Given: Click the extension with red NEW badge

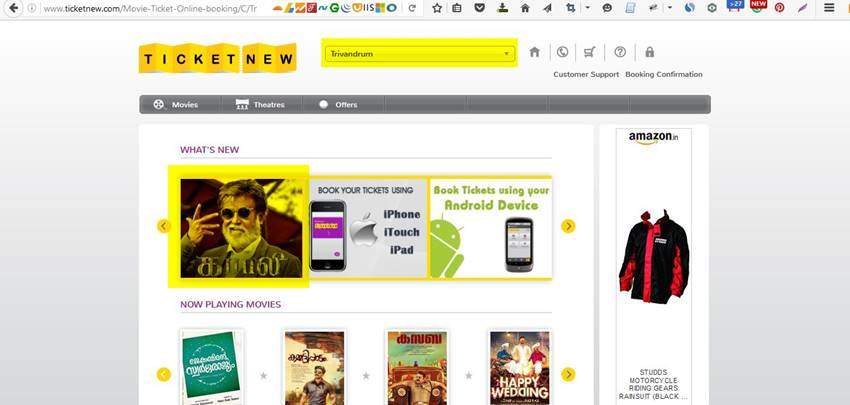Looking at the screenshot, I should 758,7.
